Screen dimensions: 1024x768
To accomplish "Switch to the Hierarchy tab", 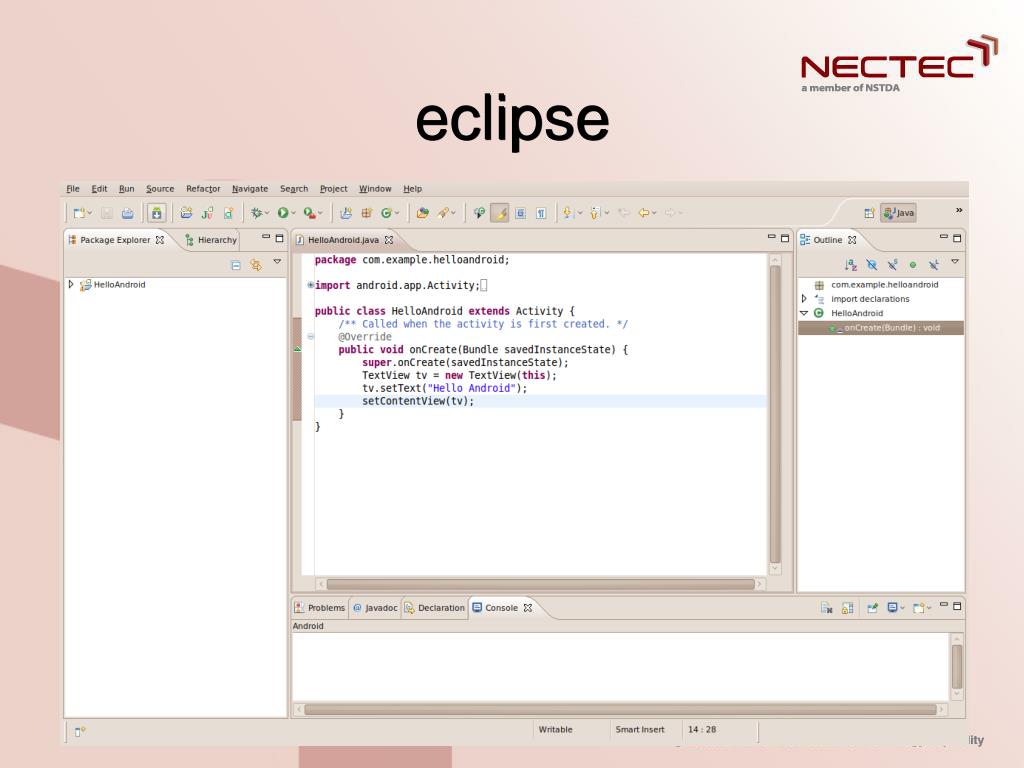I will pos(210,240).
